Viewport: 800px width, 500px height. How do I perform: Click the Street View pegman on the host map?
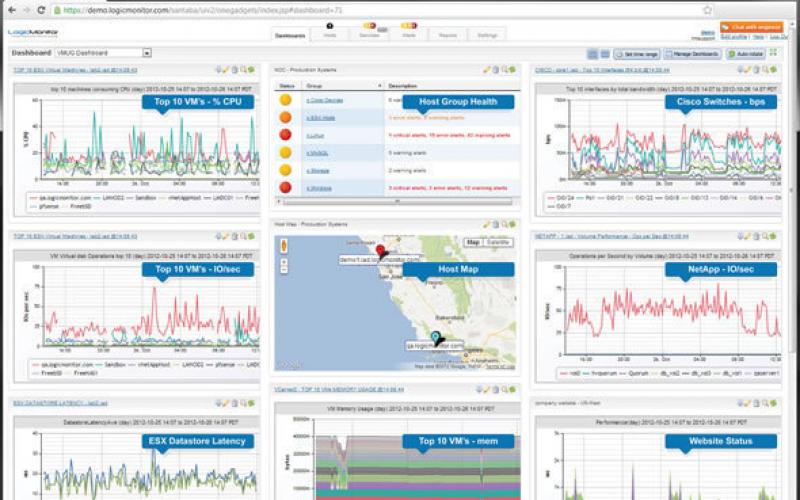[282, 243]
